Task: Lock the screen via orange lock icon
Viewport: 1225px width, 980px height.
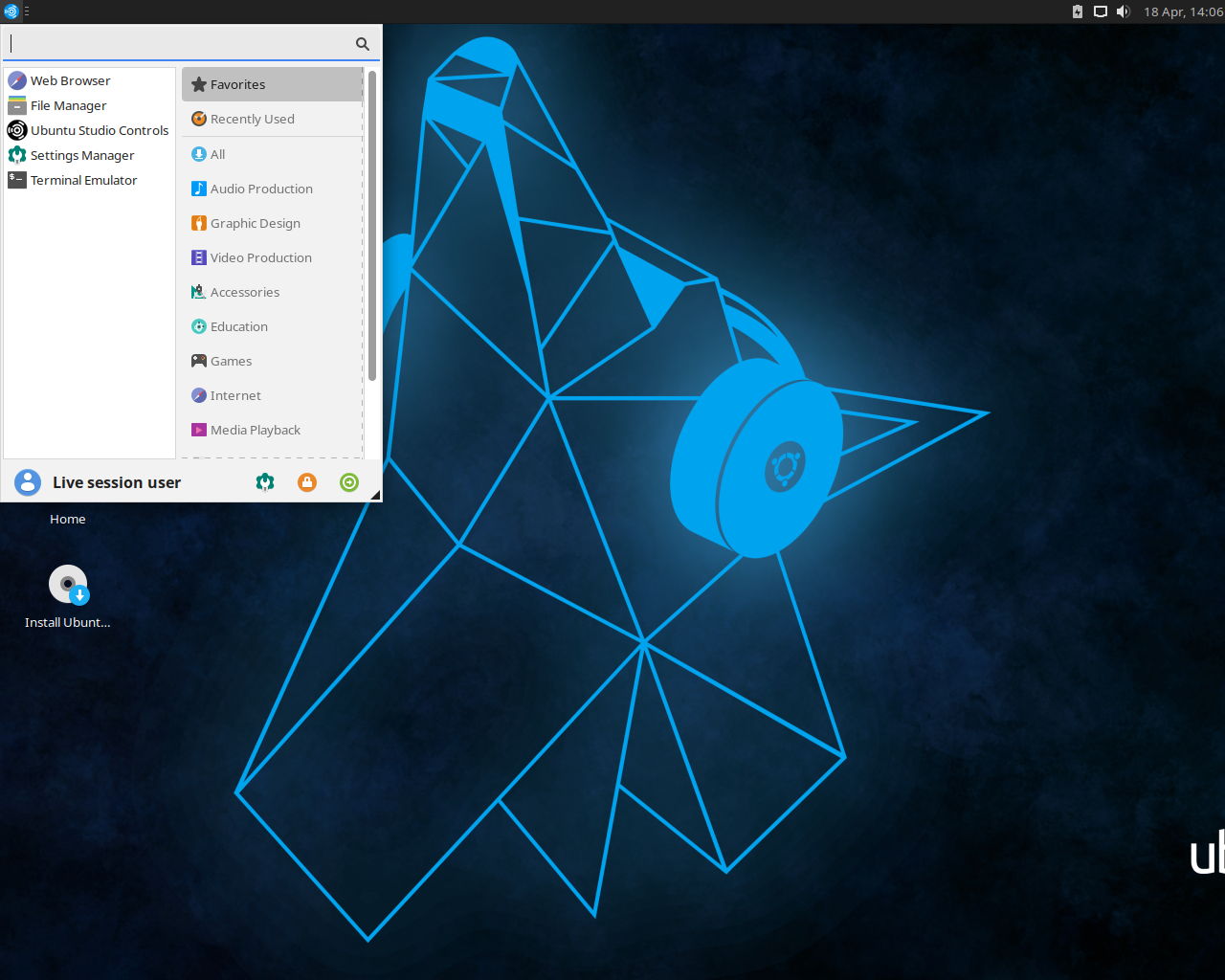Action: [x=307, y=482]
